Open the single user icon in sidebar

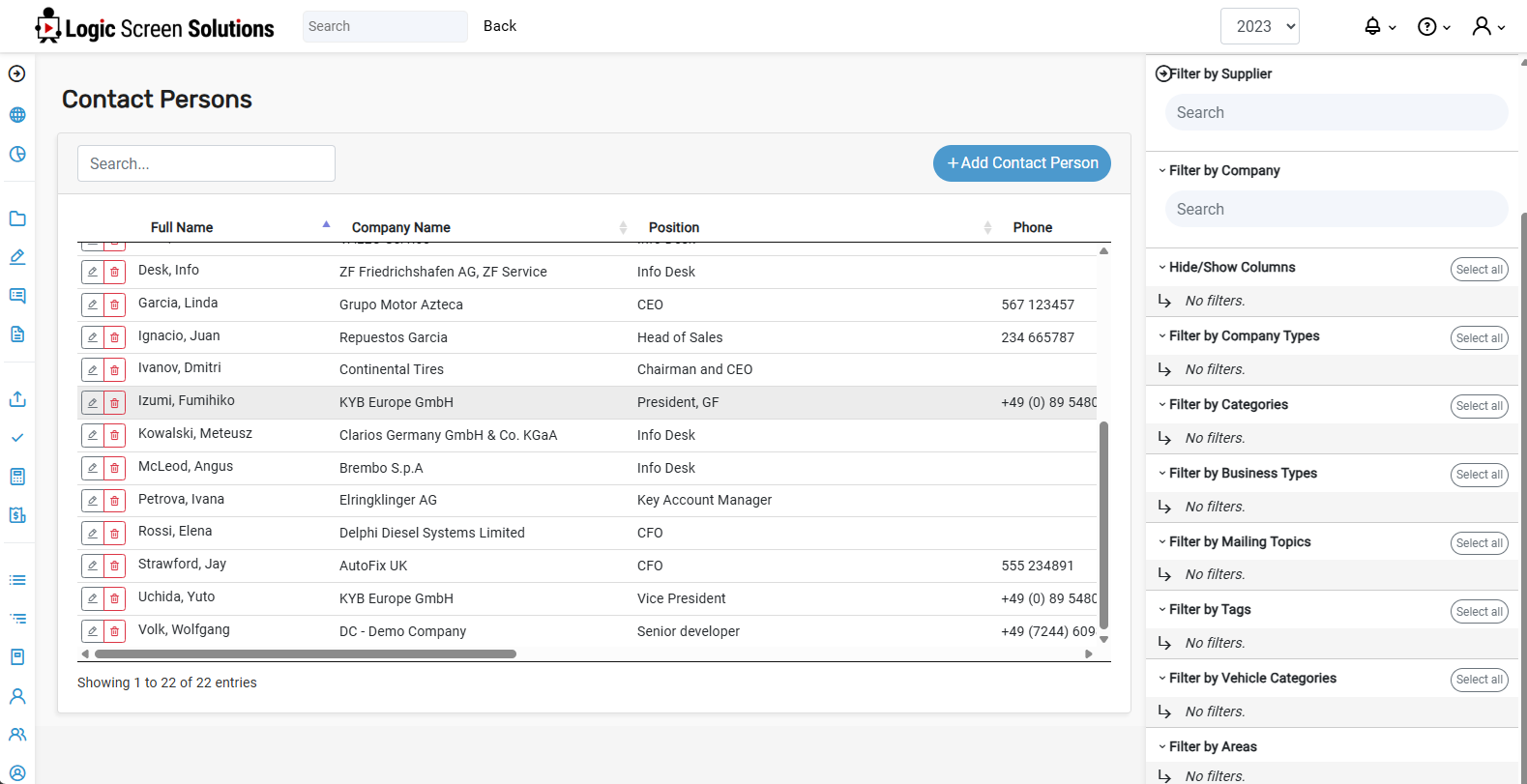(16, 696)
